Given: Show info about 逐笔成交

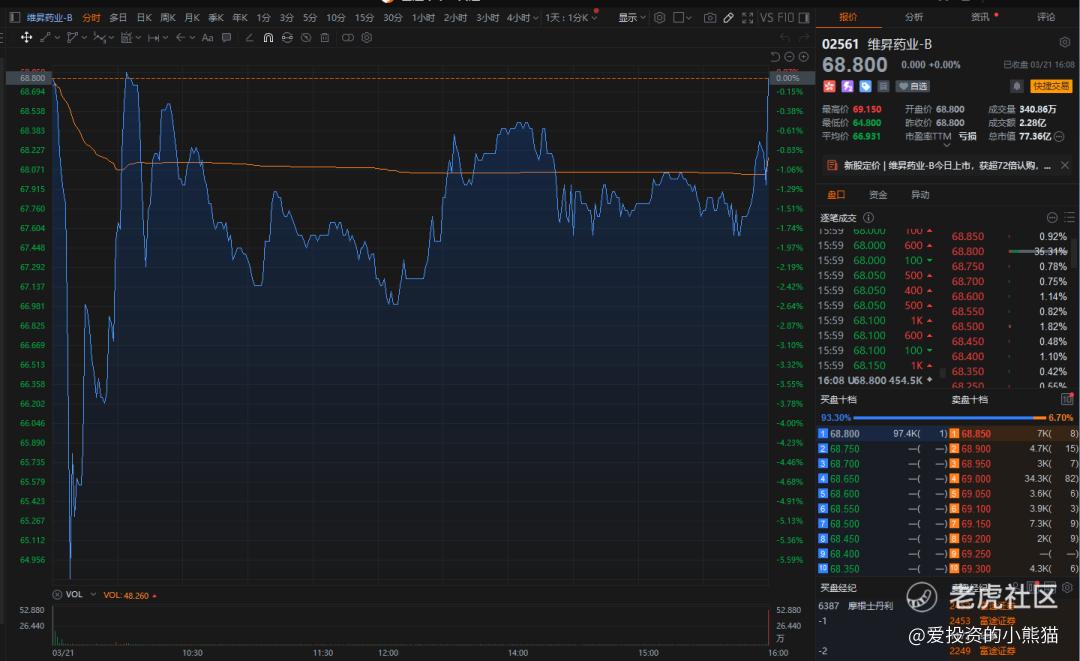Looking at the screenshot, I should pyautogui.click(x=869, y=218).
